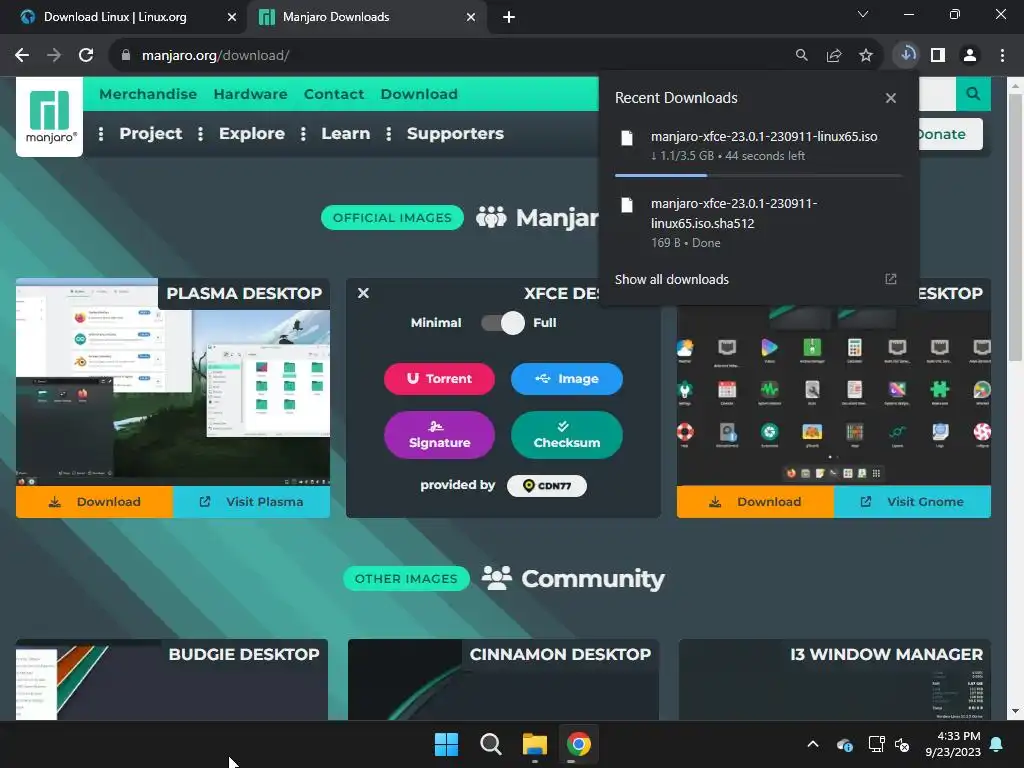
Task: Click the Plasma Desktop screenshot thumbnail
Action: pos(172,382)
